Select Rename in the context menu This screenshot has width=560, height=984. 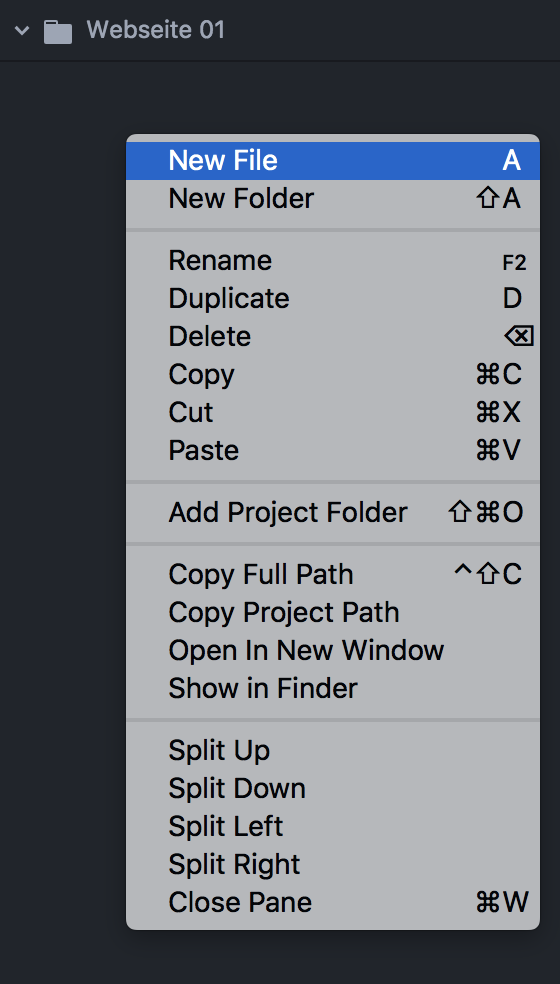point(333,261)
